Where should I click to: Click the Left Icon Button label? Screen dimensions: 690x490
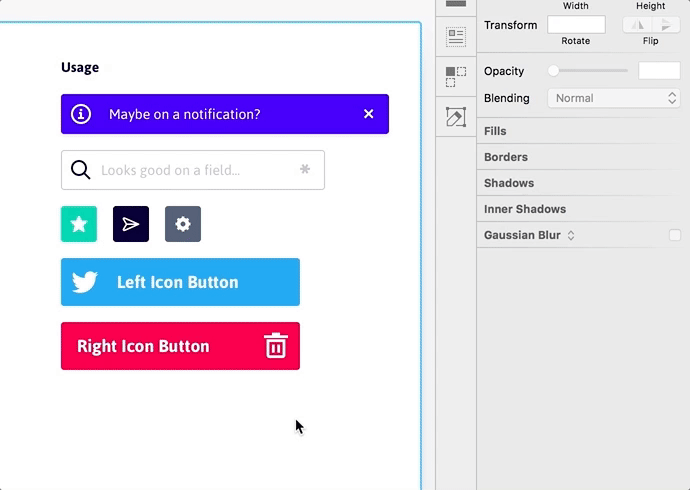[x=177, y=282]
